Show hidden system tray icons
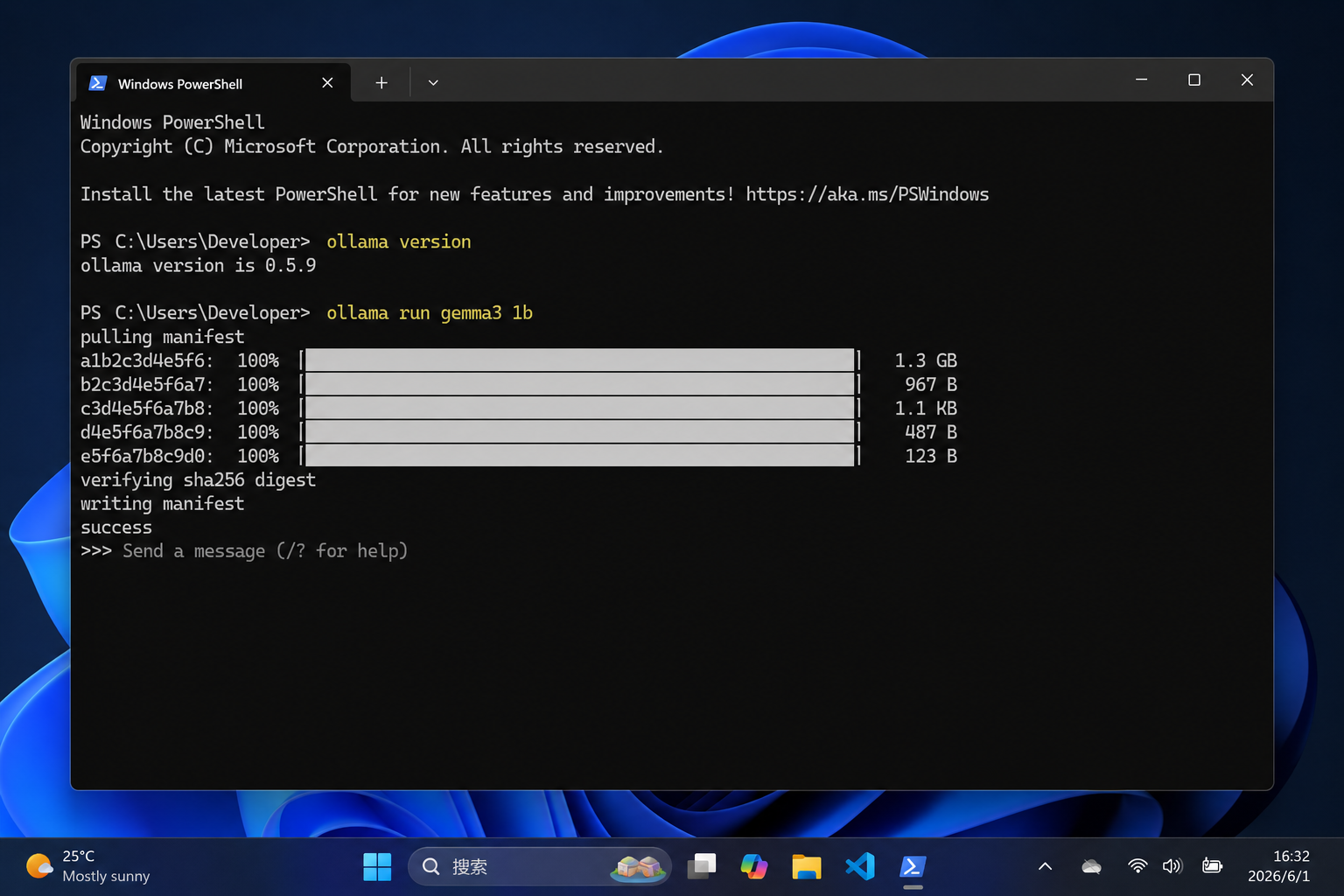Viewport: 1344px width, 896px height. click(1045, 866)
